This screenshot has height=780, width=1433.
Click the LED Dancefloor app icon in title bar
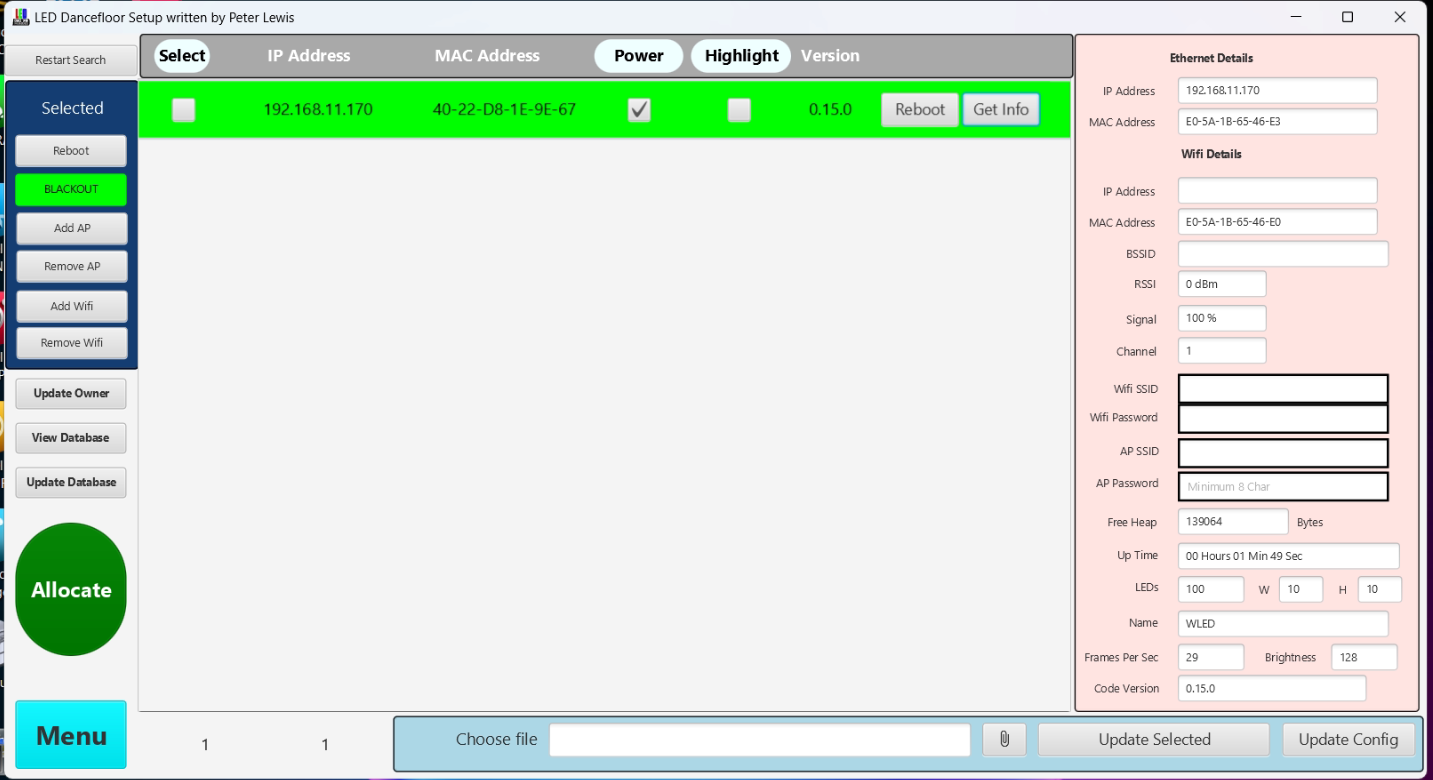click(20, 17)
